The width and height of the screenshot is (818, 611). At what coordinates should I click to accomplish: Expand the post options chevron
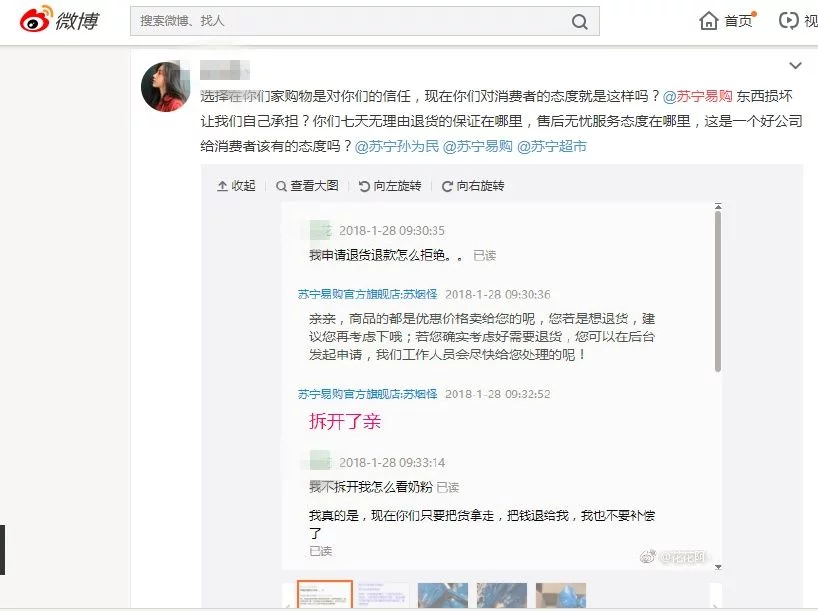795,66
